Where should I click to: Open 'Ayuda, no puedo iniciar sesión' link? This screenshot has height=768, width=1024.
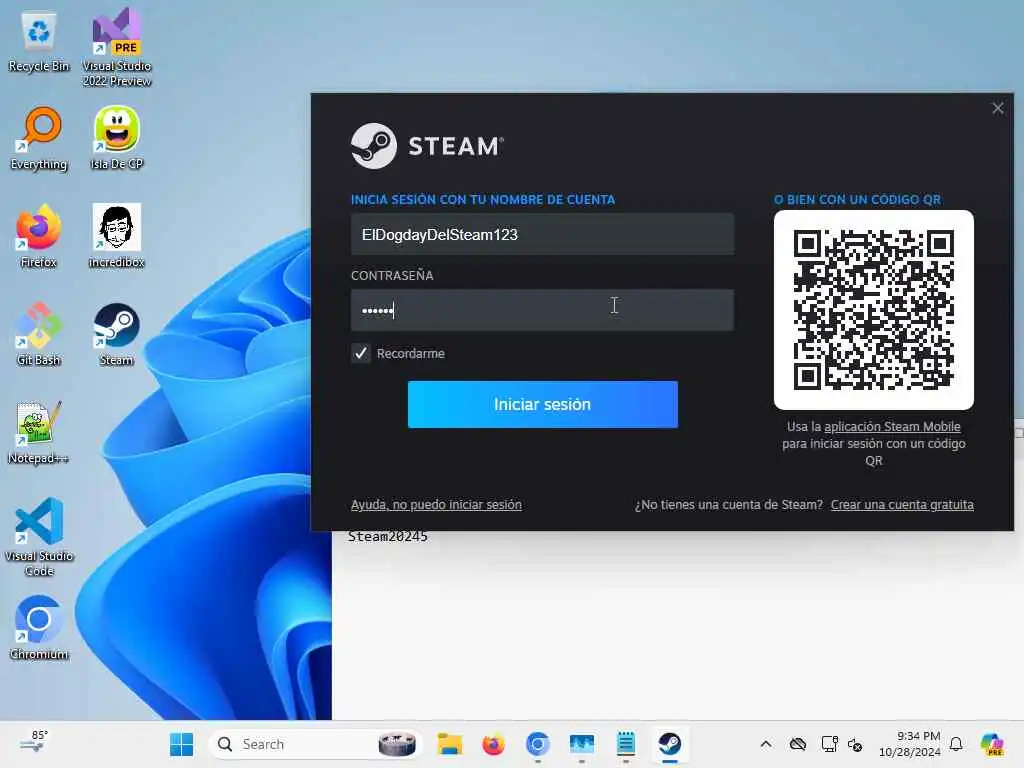pyautogui.click(x=436, y=505)
